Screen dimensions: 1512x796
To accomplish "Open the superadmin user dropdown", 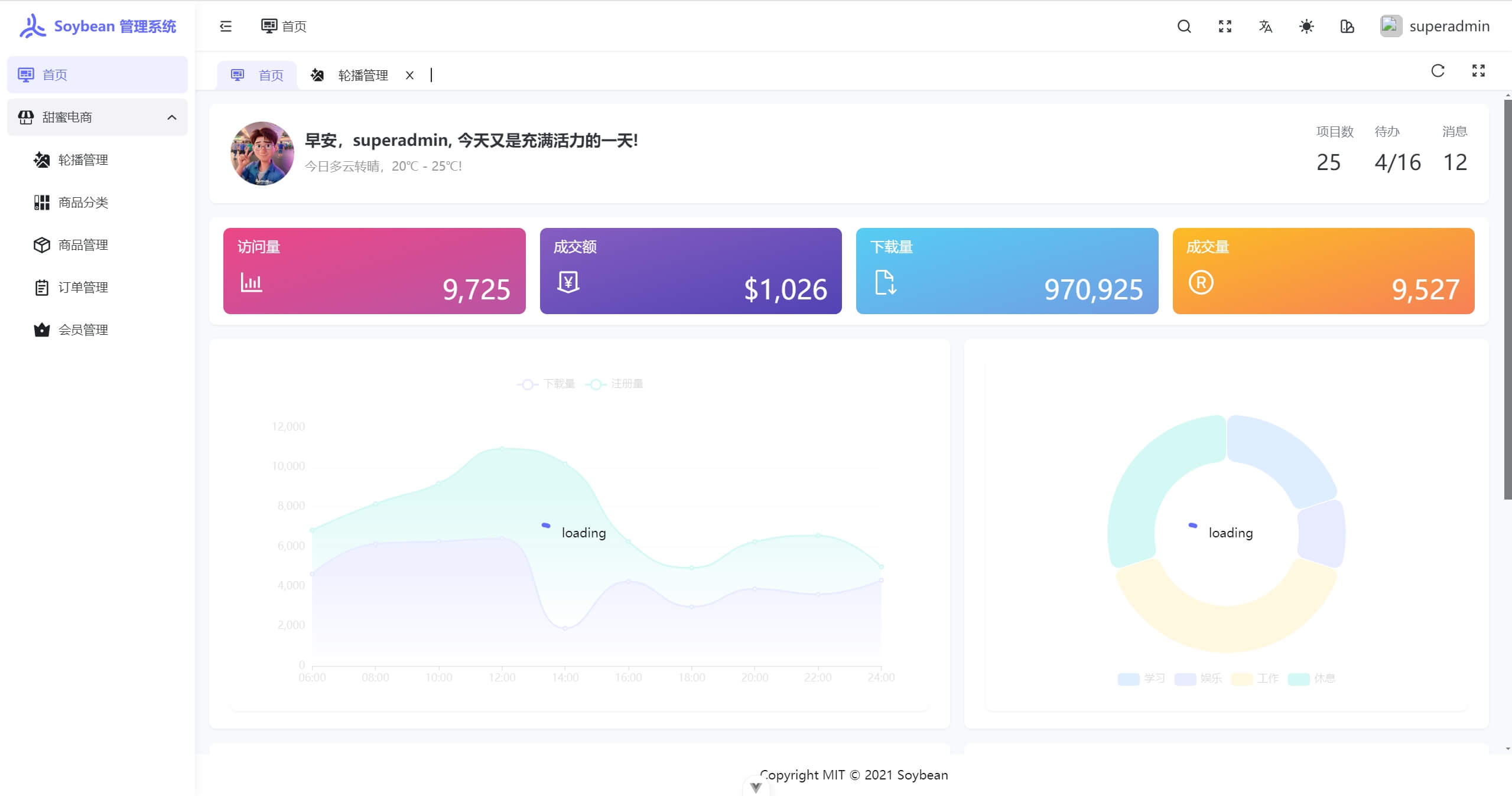I will coord(1435,26).
